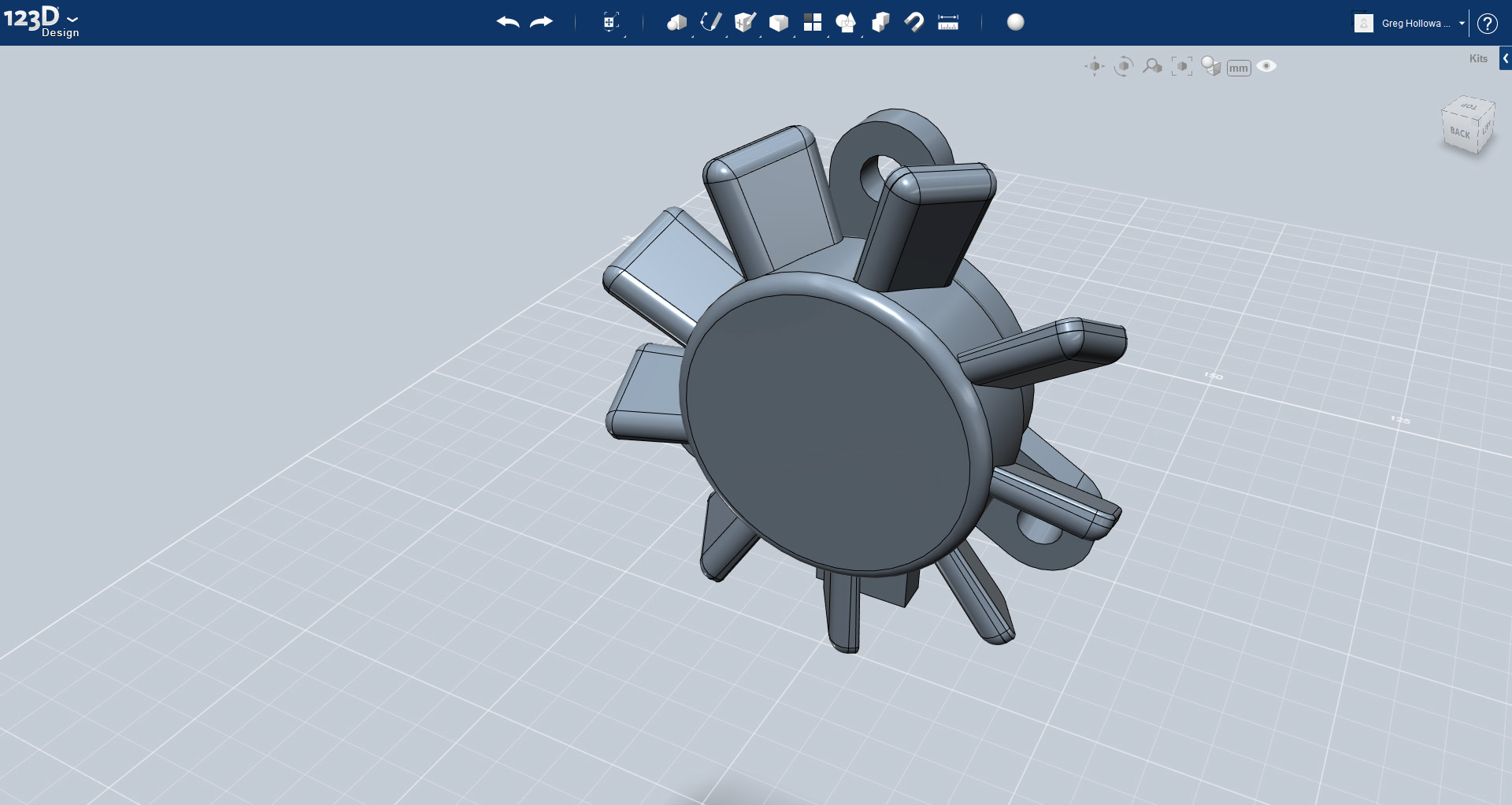The image size is (1512, 805).
Task: Toggle the Snap magnet tool
Action: coord(914,22)
